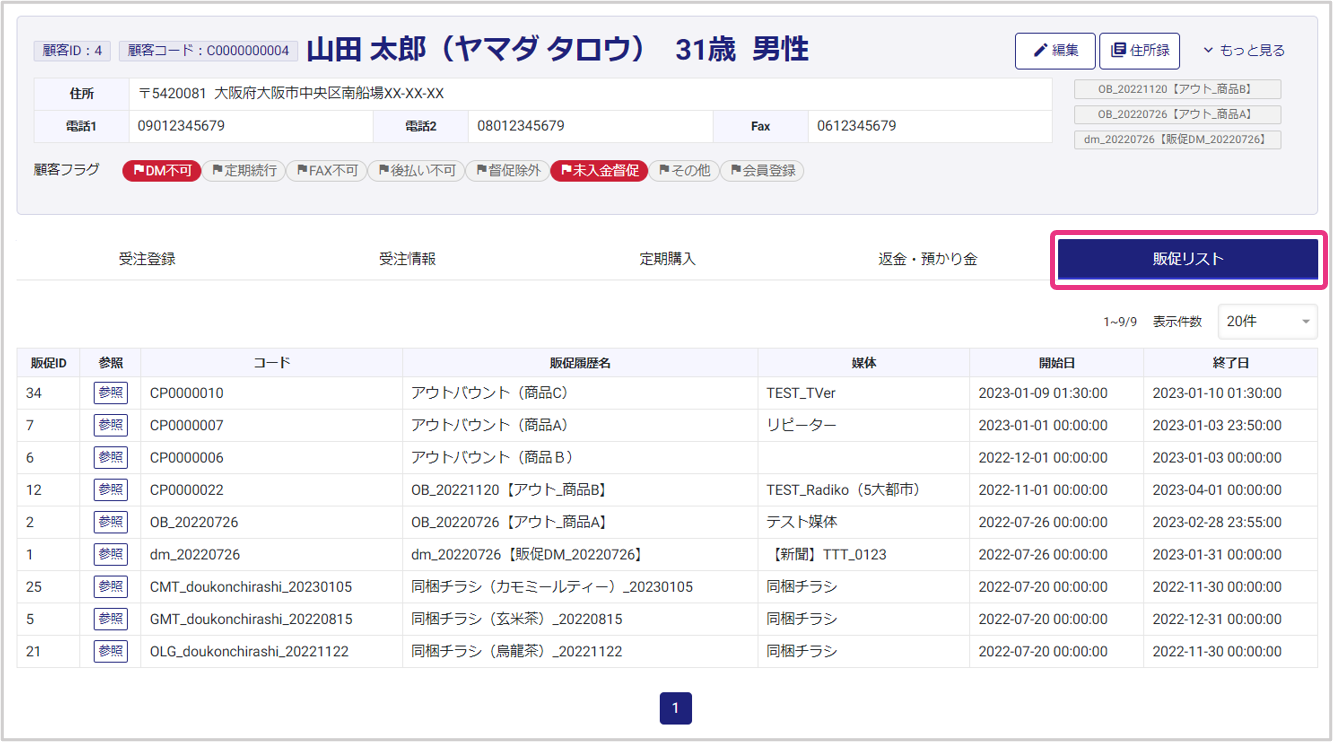Sort by the 開始日 column header
The image size is (1333, 742).
tap(1056, 363)
